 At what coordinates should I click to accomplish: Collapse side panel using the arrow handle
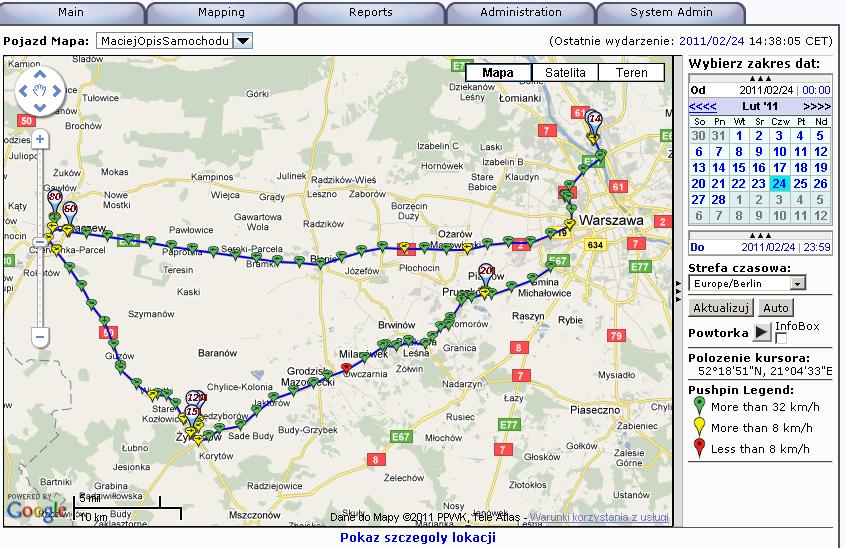[x=678, y=291]
